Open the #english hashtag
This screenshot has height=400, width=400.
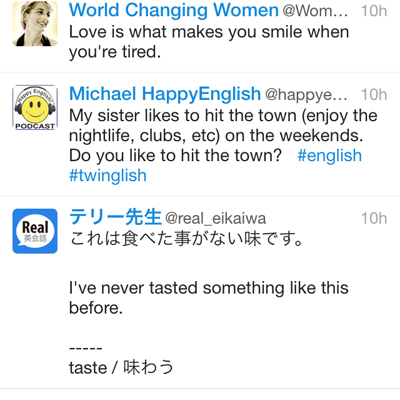(x=329, y=156)
